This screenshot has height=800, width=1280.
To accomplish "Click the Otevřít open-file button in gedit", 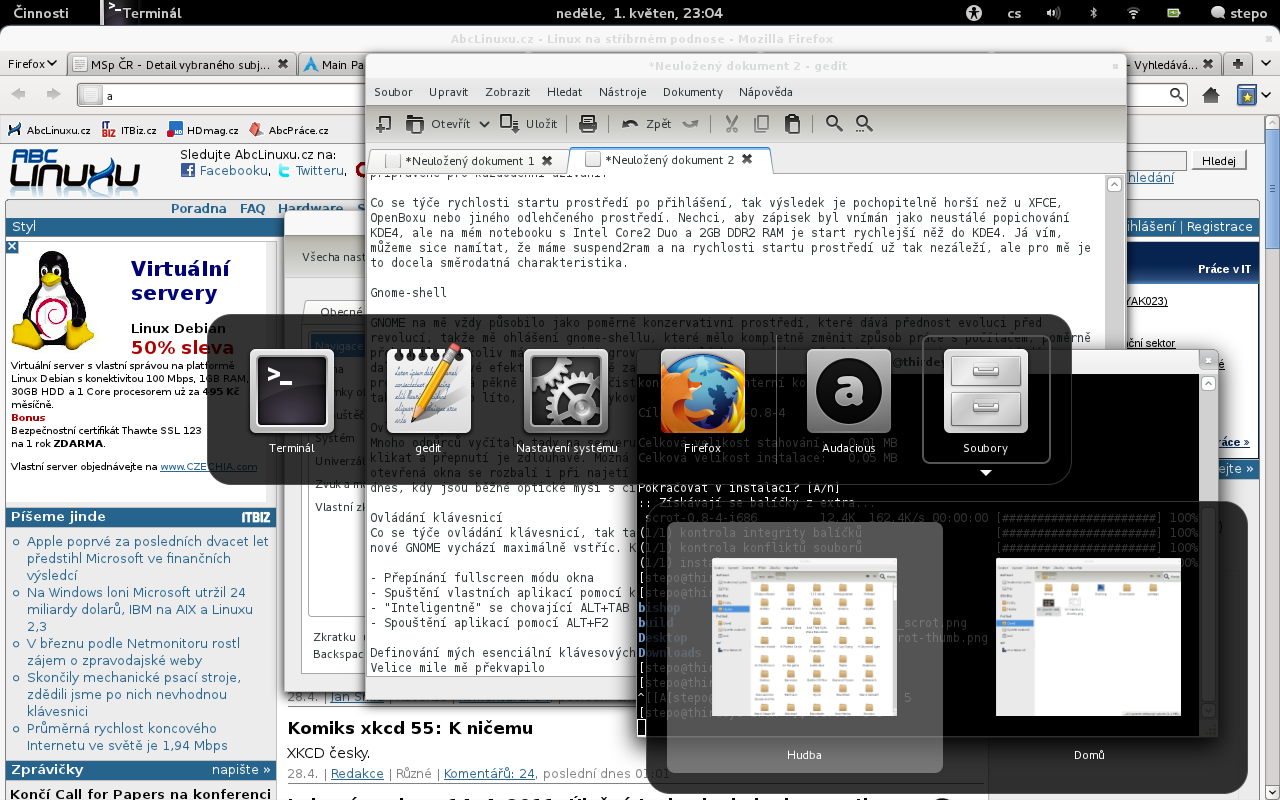I will [440, 124].
